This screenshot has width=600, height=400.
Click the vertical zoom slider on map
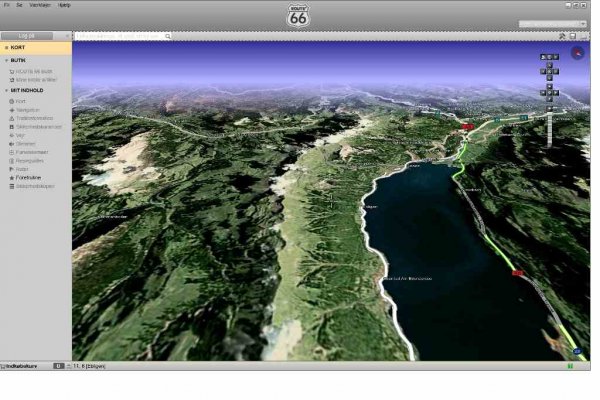[550, 125]
